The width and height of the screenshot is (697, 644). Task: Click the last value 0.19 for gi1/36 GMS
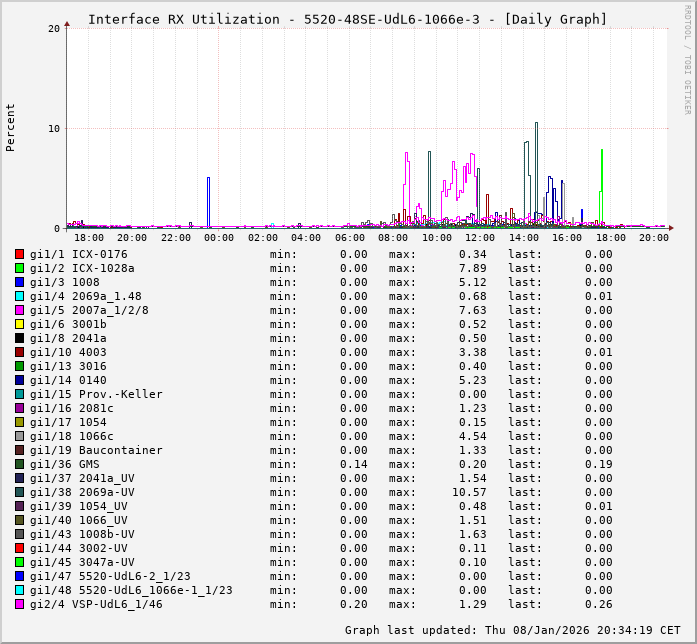[x=598, y=464]
